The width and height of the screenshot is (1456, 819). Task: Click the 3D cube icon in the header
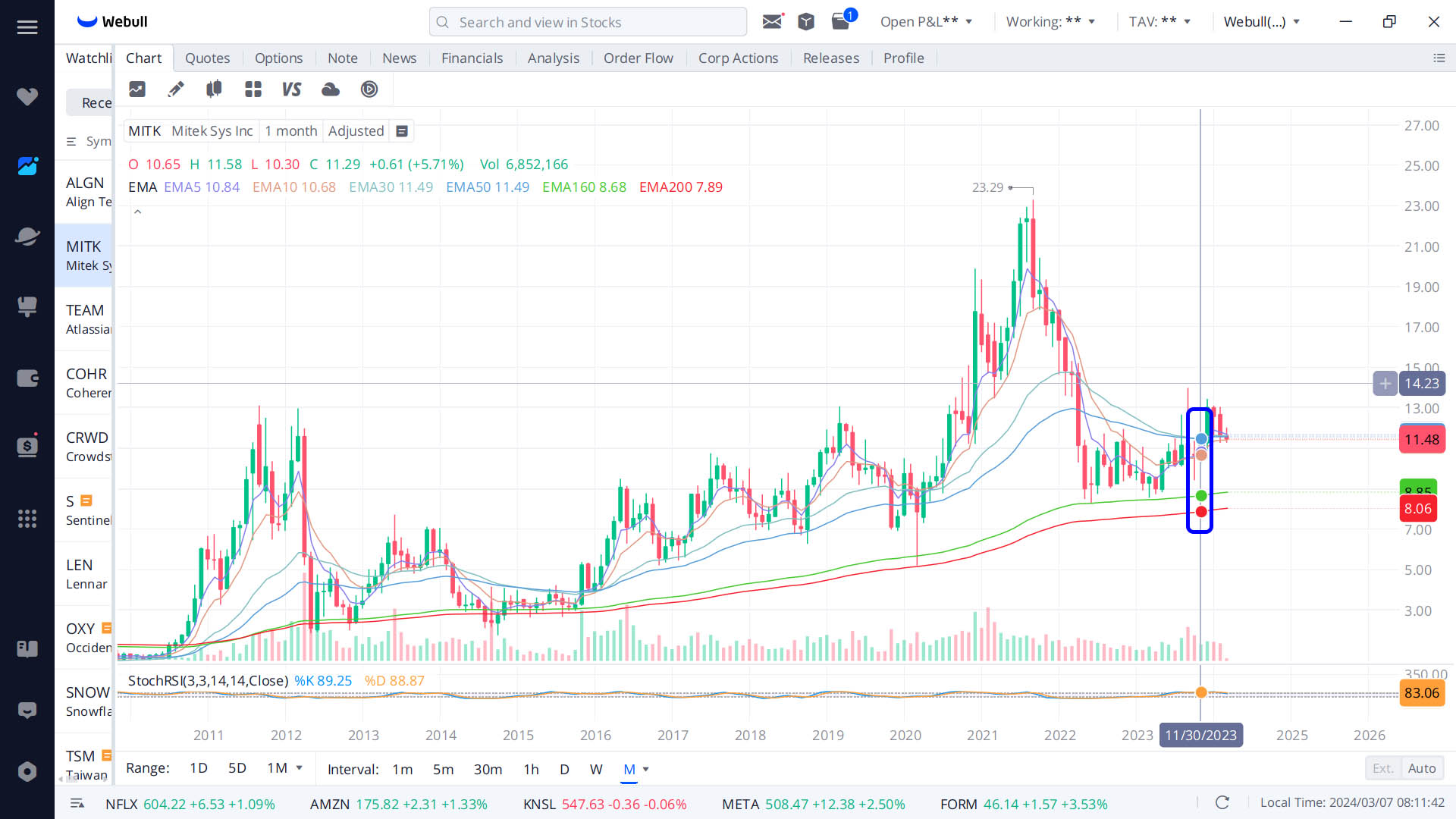pos(806,22)
